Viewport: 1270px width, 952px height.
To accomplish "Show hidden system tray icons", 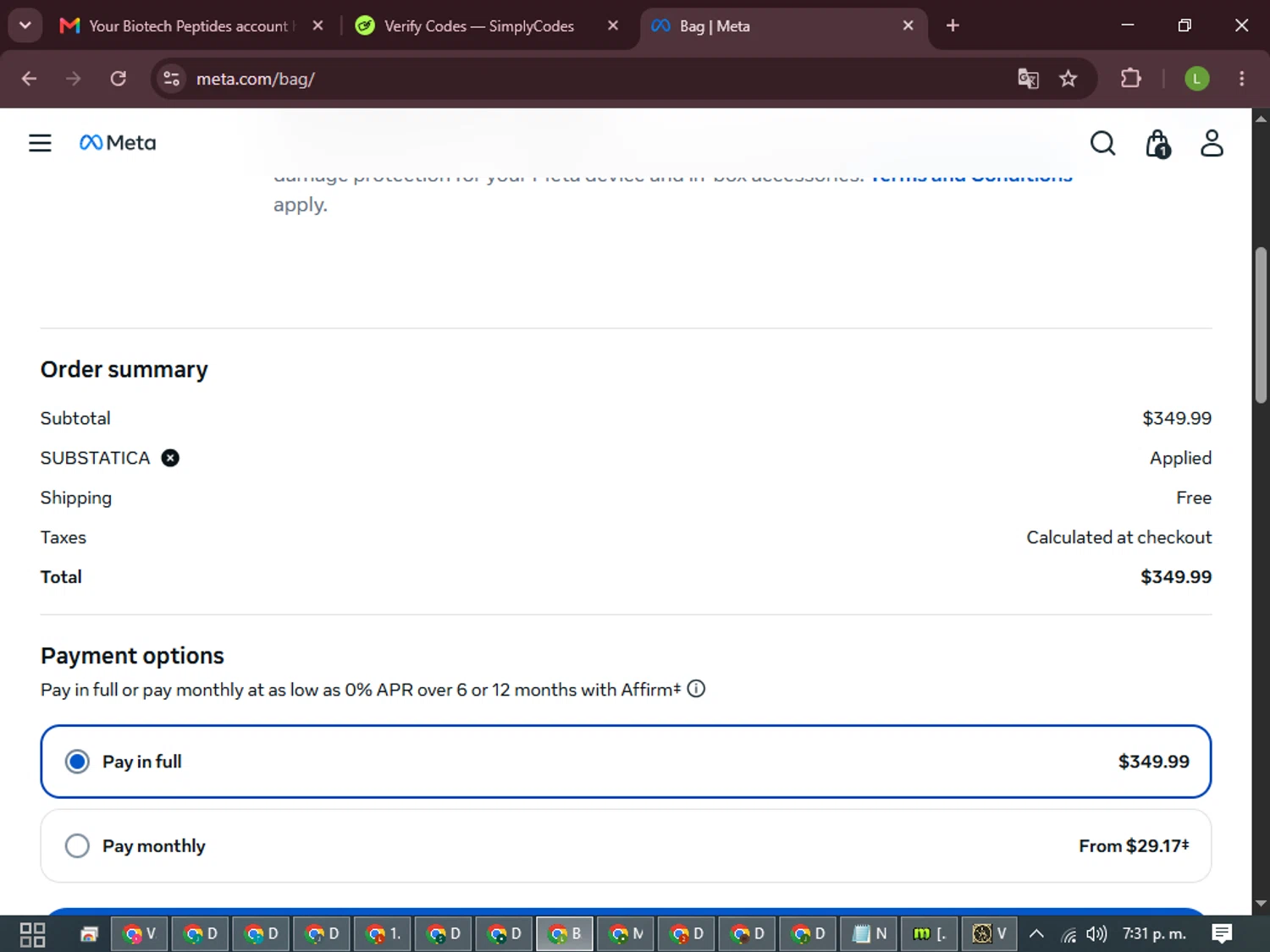I will pos(1036,934).
